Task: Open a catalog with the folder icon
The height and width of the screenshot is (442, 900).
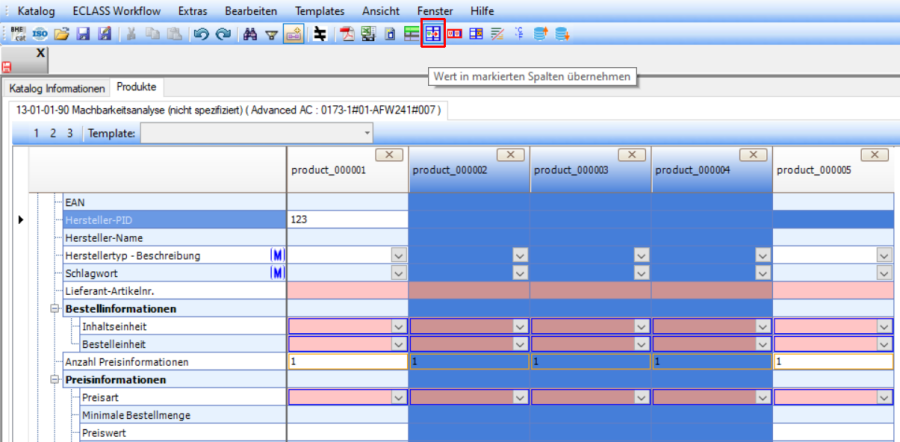Action: coord(61,34)
